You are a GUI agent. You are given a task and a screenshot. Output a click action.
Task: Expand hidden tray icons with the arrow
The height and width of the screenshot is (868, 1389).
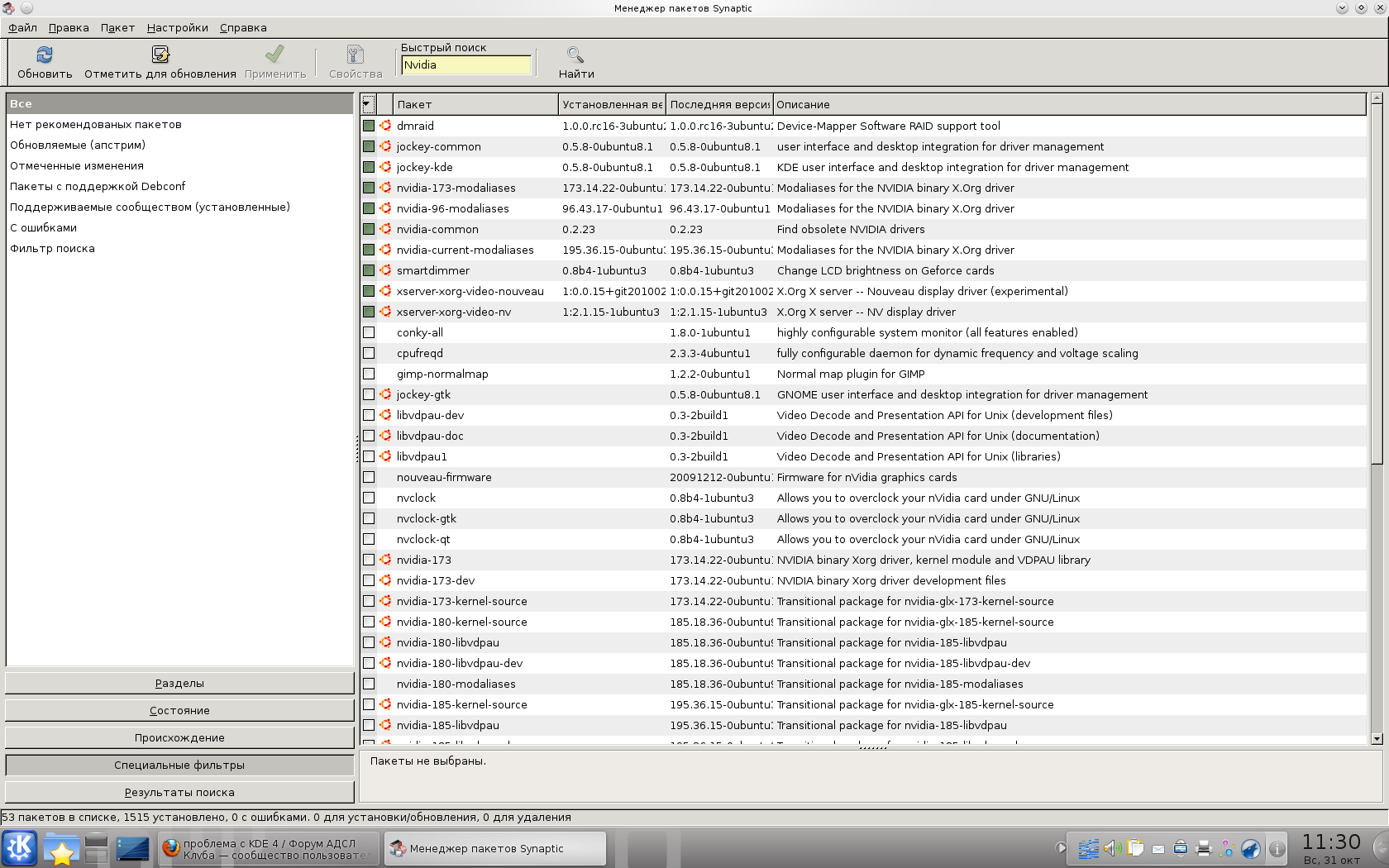1062,848
